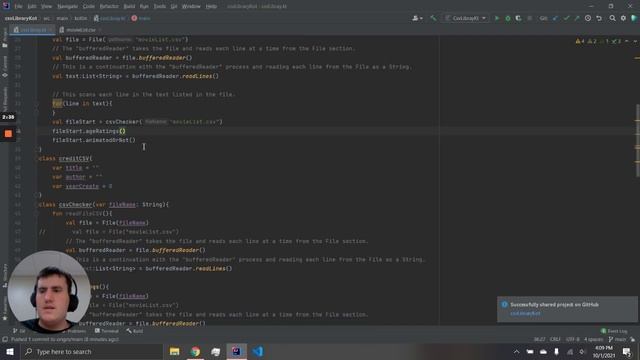Show hidden tray icons chevron
Screen dimensions: 640x360
516,351
